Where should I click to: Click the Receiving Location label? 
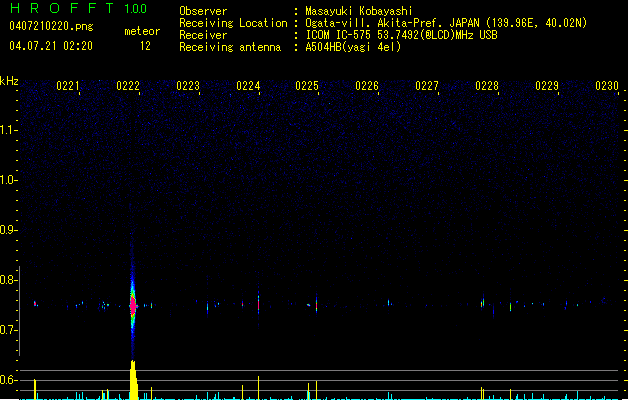tap(233, 23)
